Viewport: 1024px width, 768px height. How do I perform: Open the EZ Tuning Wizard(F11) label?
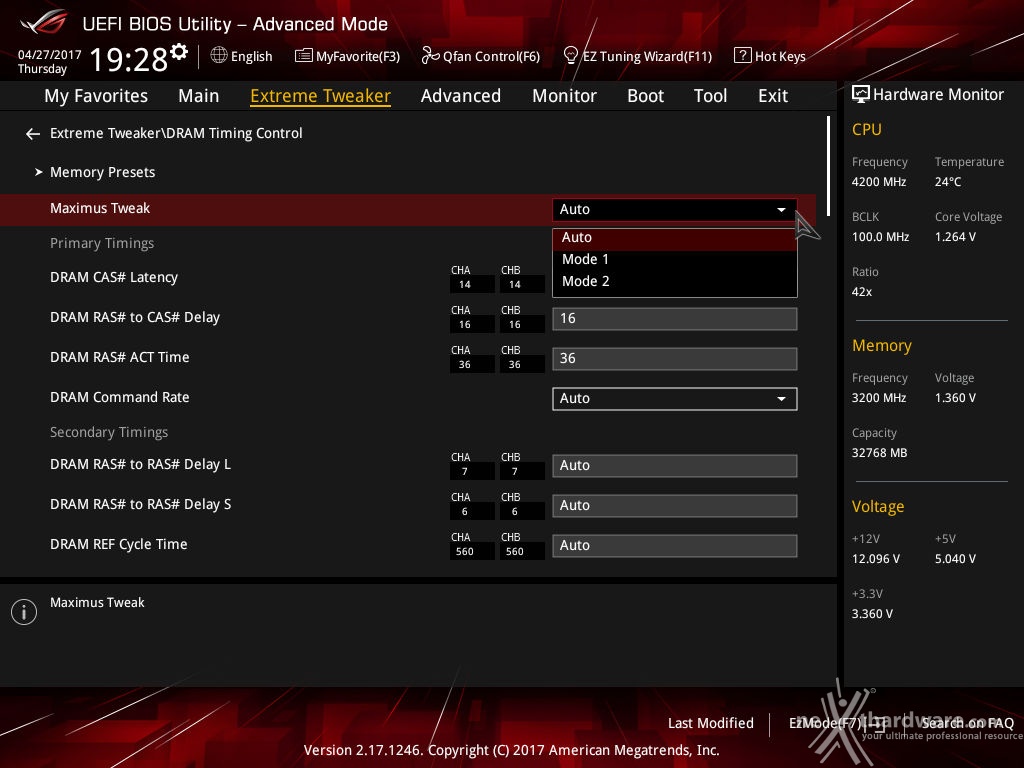coord(647,56)
